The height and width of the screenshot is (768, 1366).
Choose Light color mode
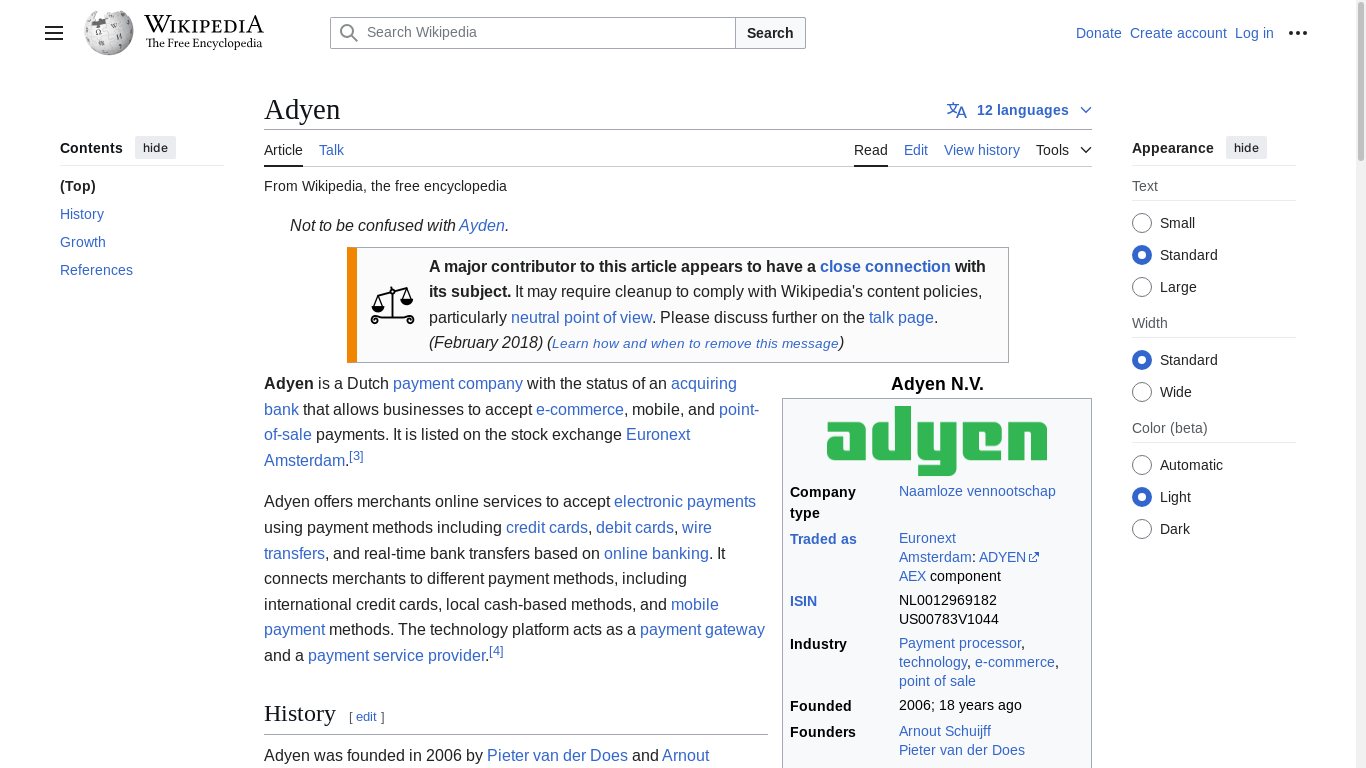click(1142, 497)
